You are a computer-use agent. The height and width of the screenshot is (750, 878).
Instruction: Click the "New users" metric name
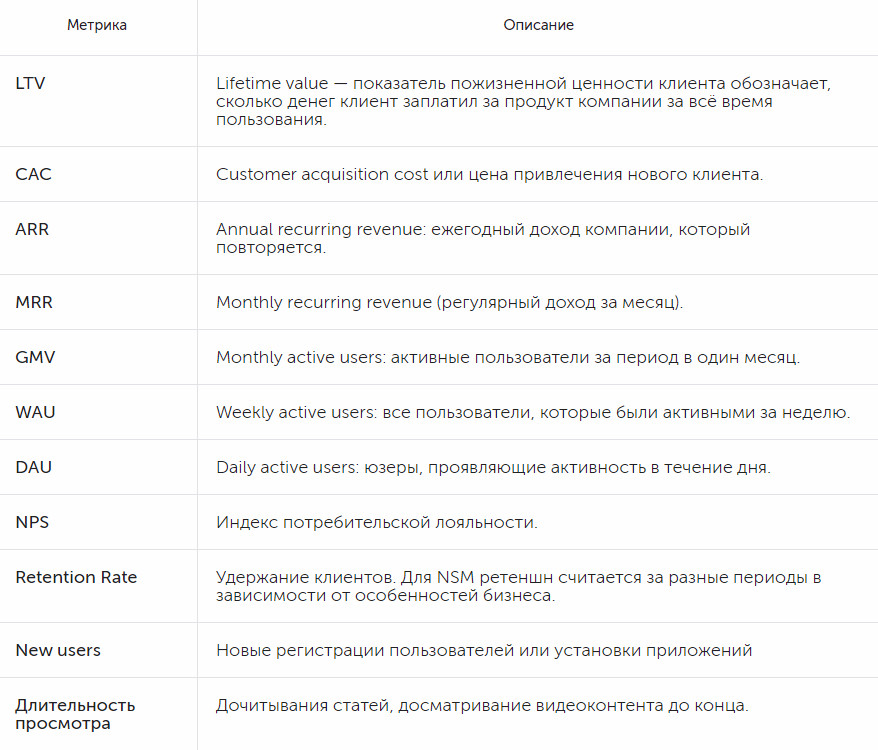coord(58,650)
